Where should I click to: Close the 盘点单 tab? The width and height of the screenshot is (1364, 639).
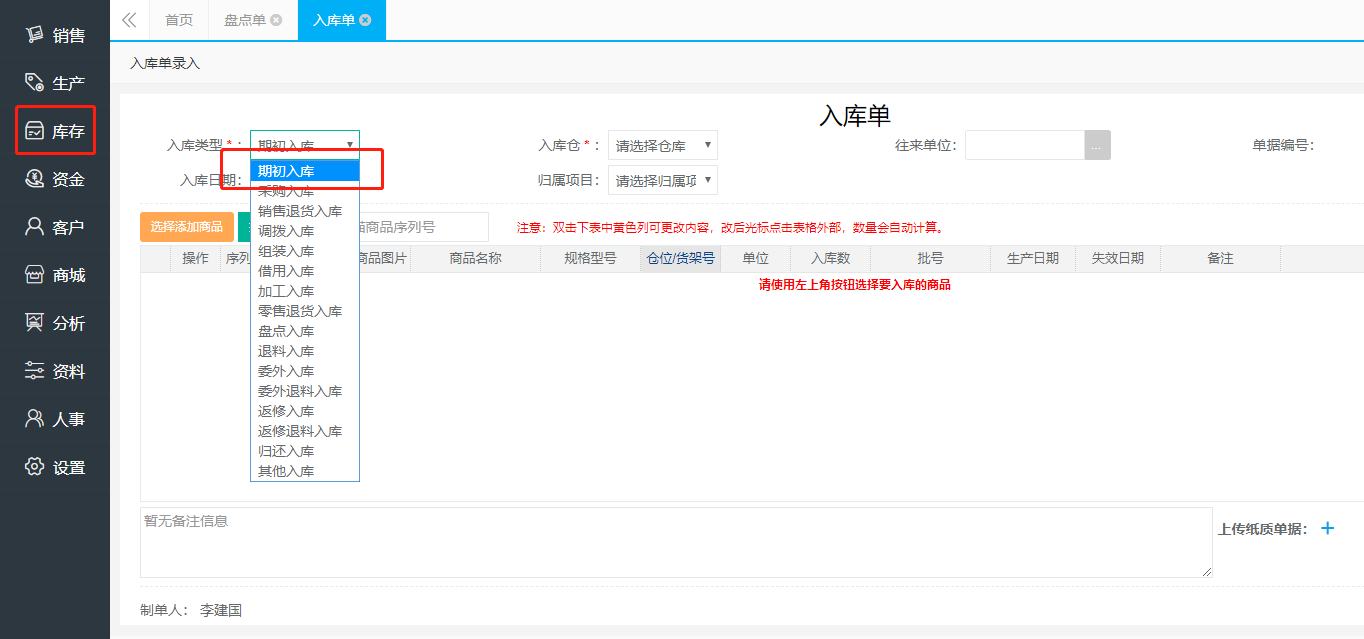(x=276, y=20)
